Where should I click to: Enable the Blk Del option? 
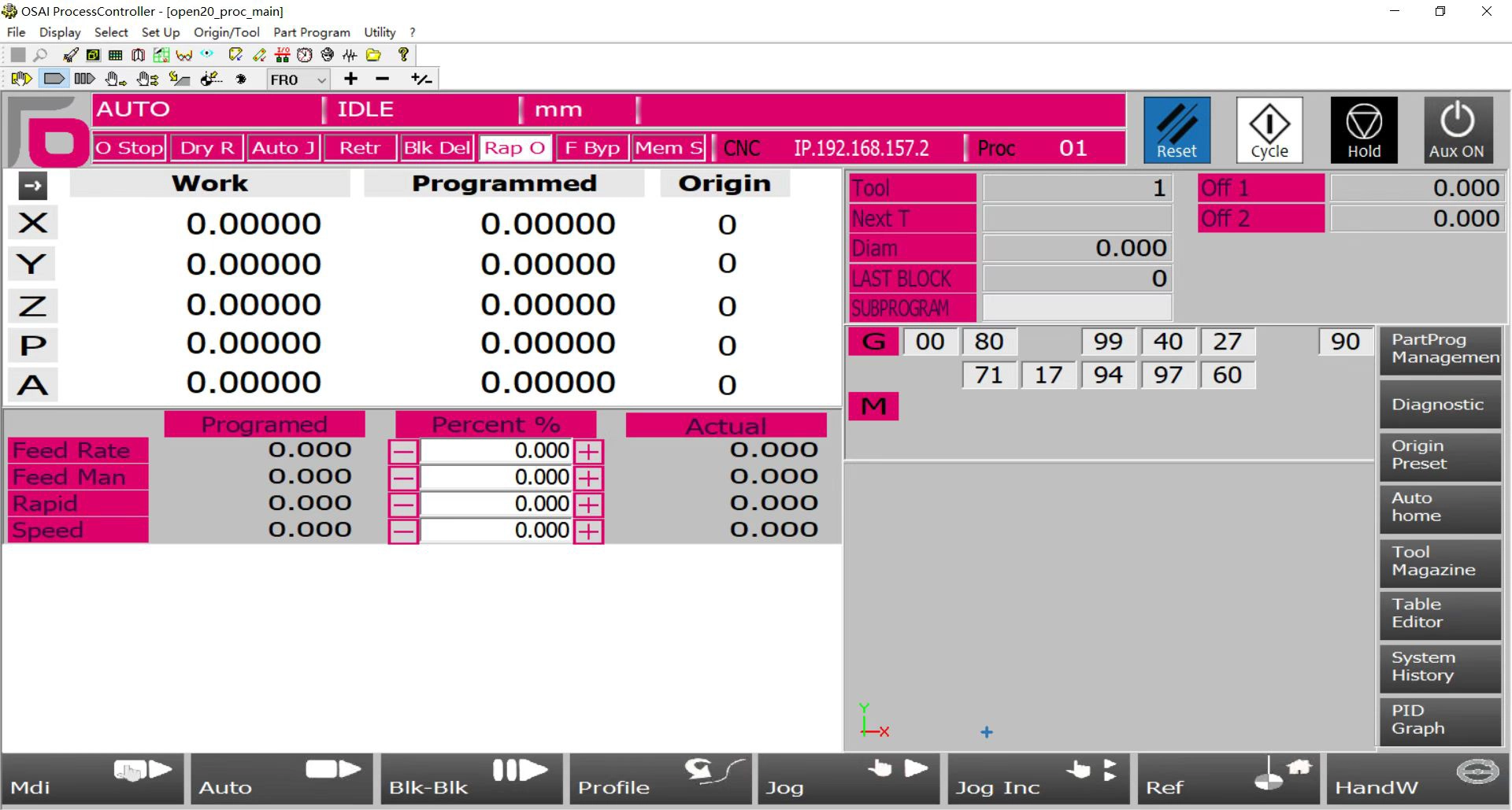(437, 147)
